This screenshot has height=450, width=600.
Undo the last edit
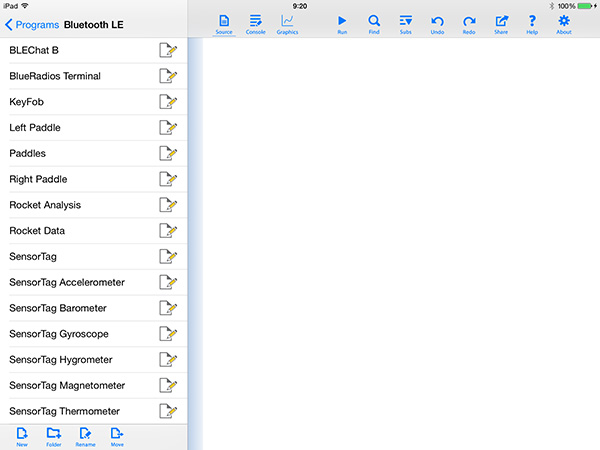click(437, 25)
